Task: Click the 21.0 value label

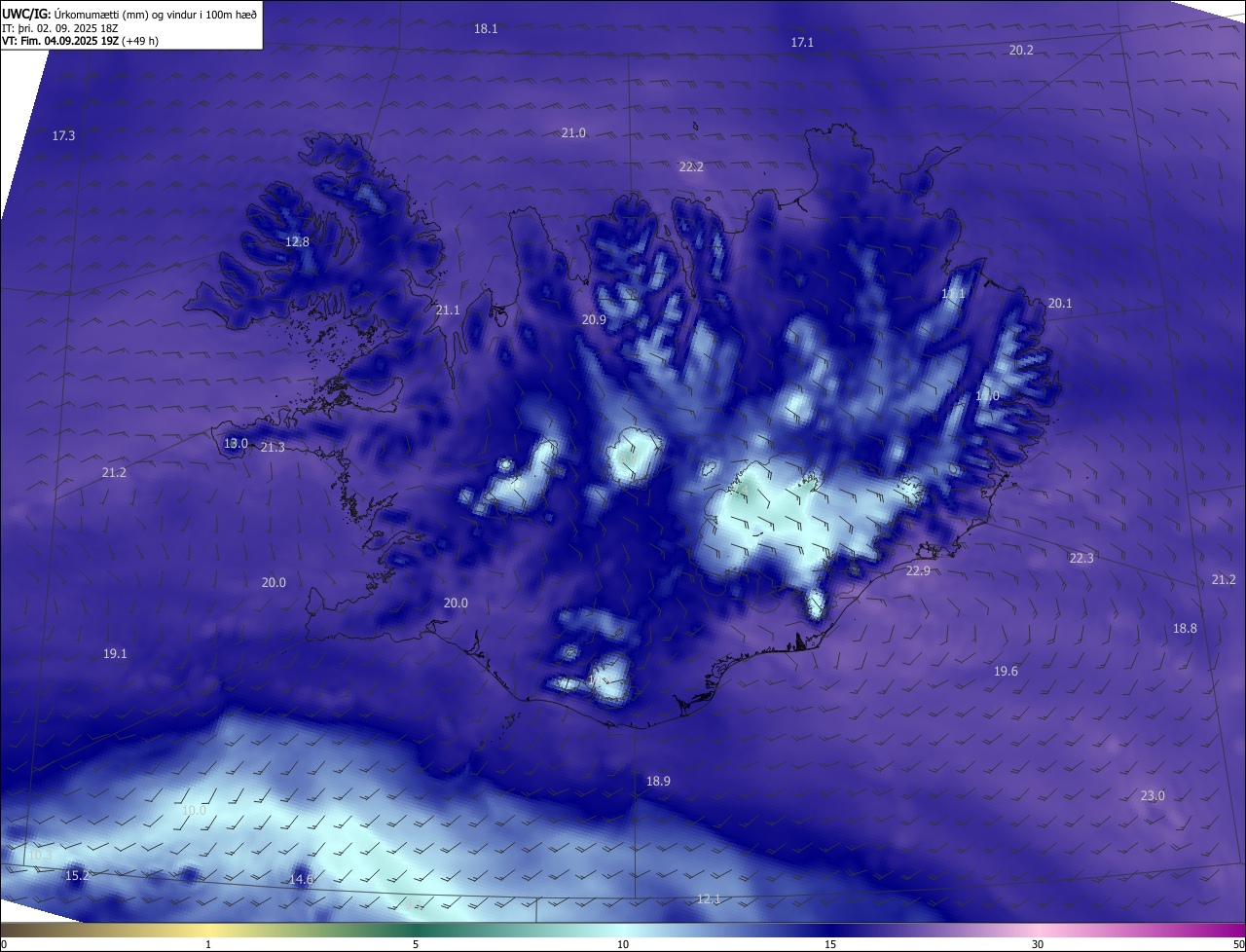Action: (573, 133)
